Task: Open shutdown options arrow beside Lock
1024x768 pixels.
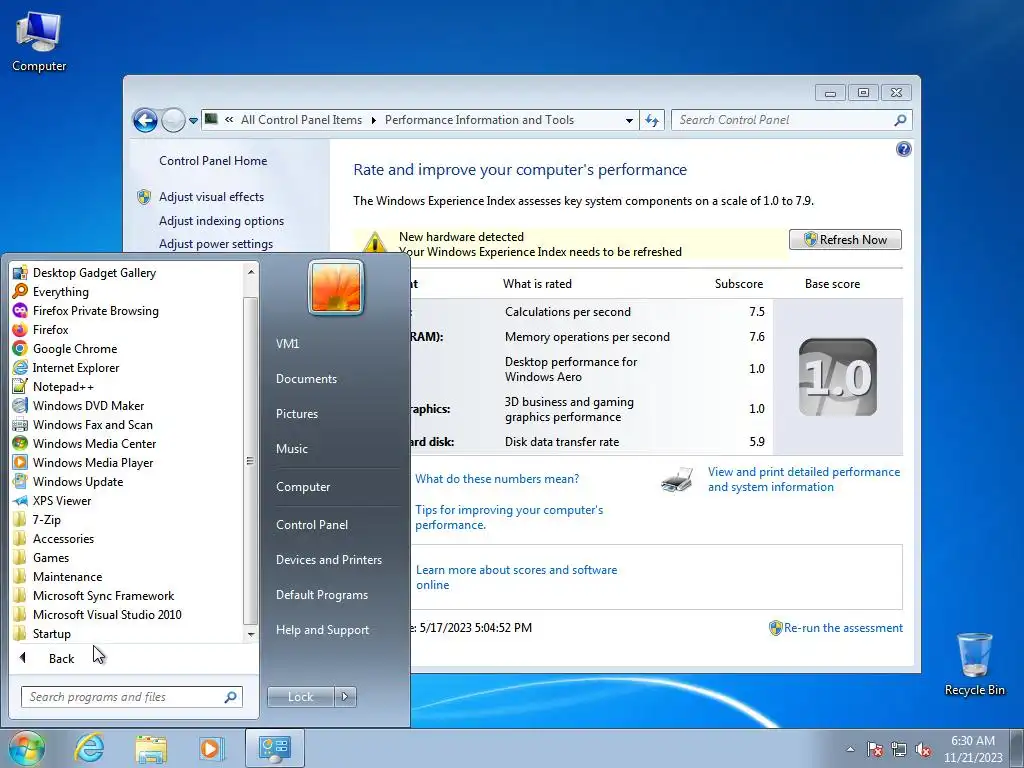Action: (x=345, y=697)
